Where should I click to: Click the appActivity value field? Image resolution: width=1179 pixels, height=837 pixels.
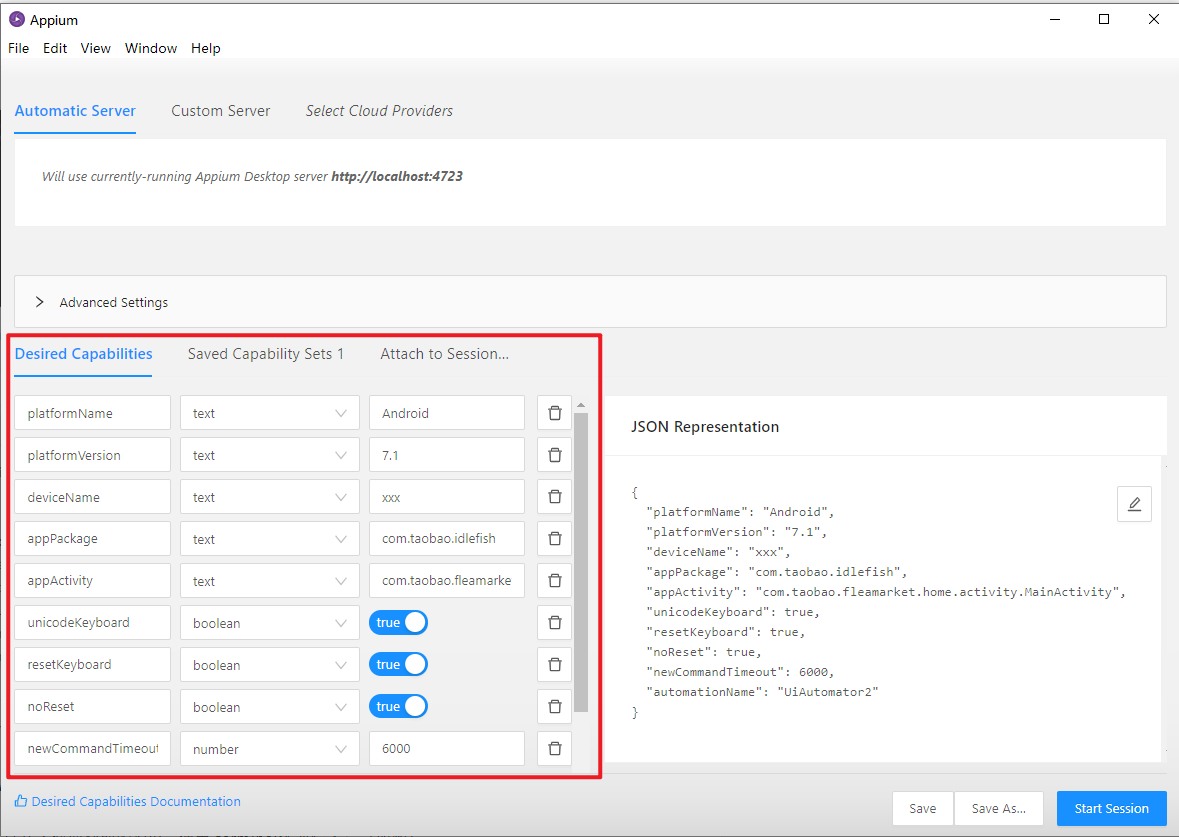coord(447,581)
